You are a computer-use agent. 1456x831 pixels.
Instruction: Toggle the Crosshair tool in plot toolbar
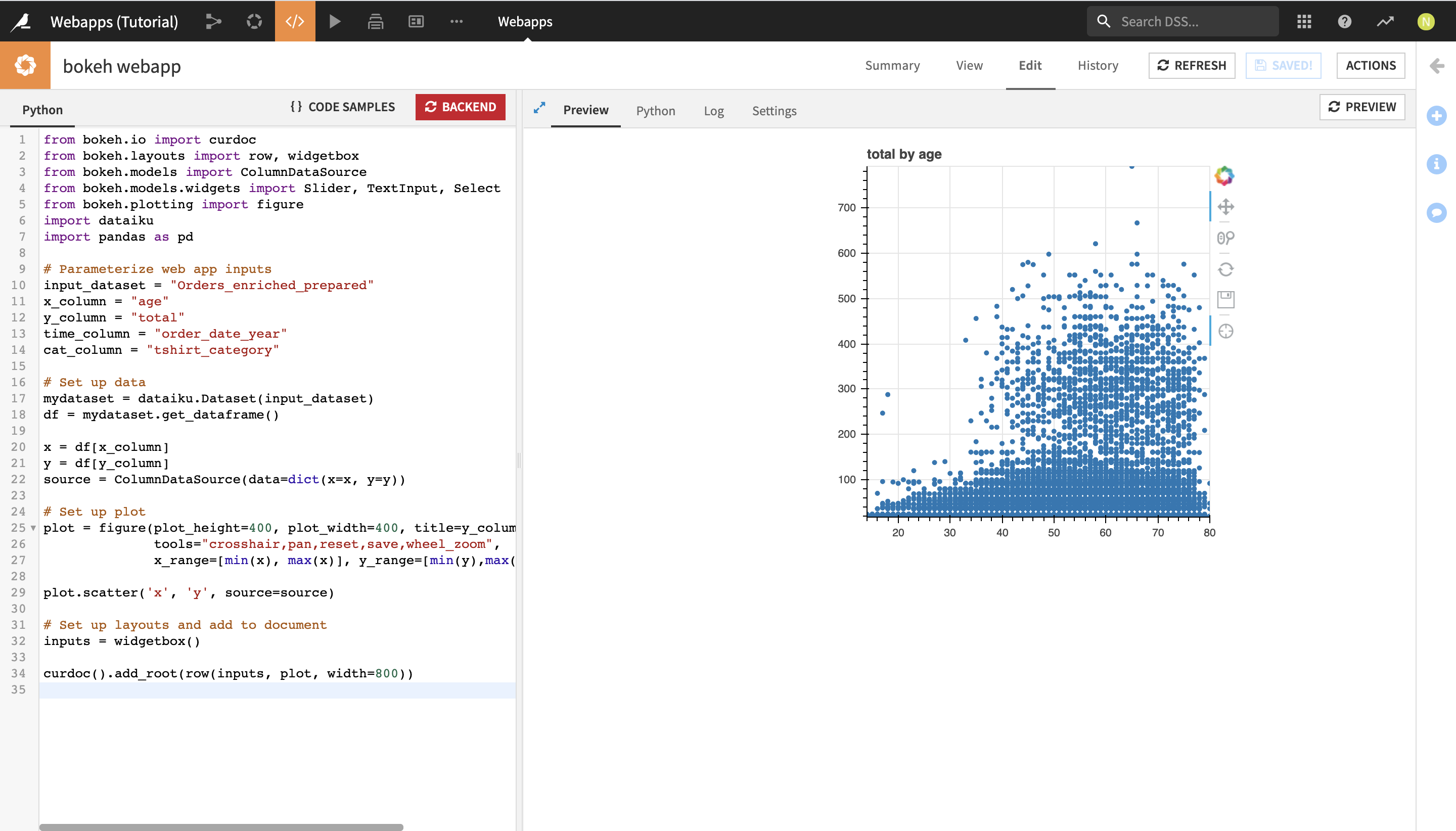pyautogui.click(x=1226, y=331)
